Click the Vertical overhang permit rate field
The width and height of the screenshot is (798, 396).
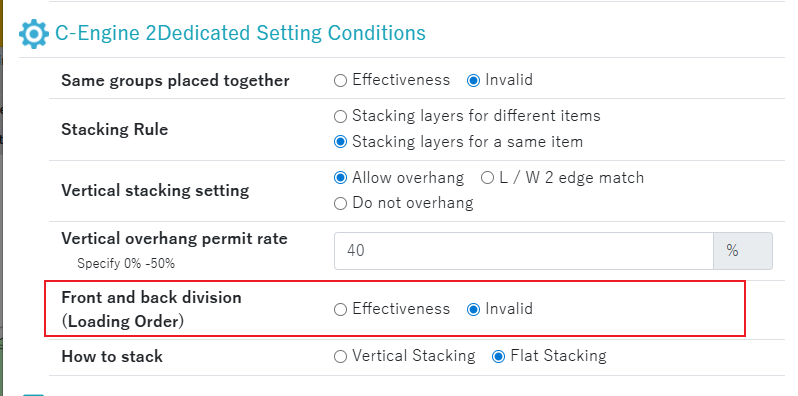(524, 251)
